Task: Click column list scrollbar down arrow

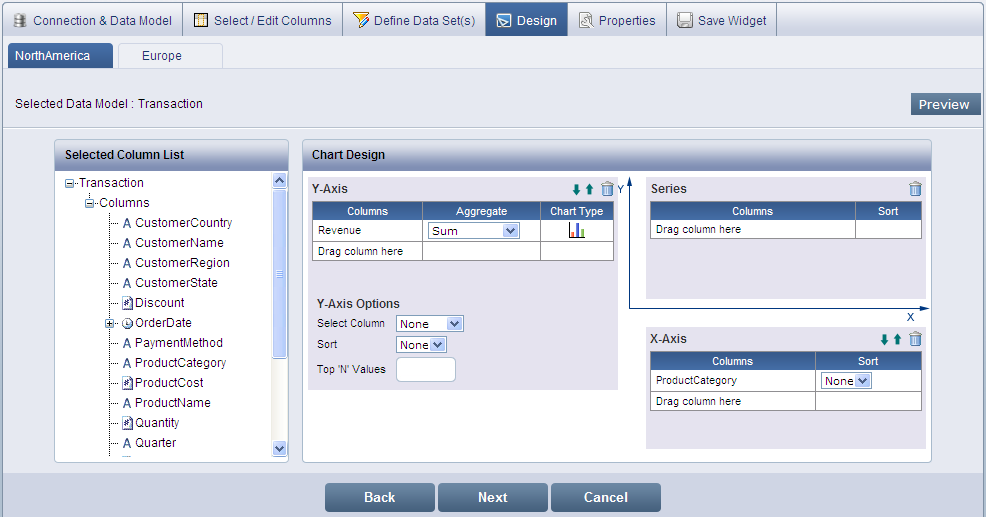Action: pyautogui.click(x=280, y=449)
